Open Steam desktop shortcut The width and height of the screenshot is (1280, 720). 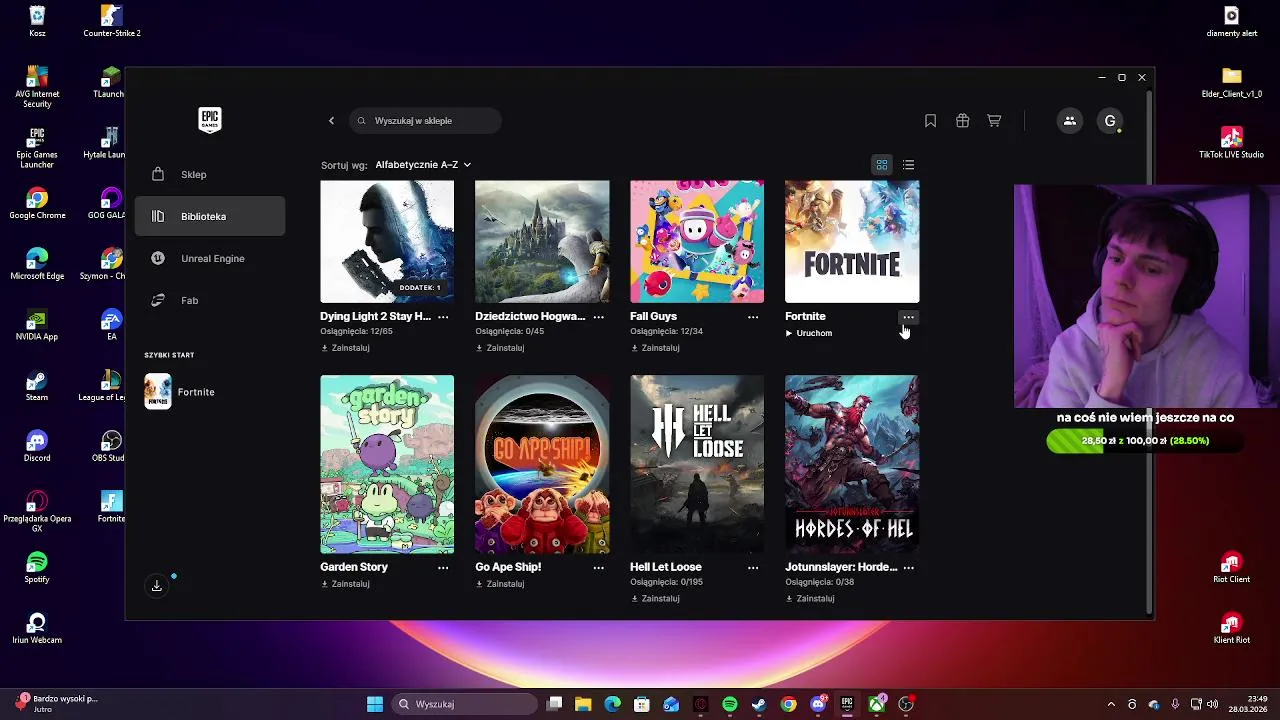click(x=37, y=386)
